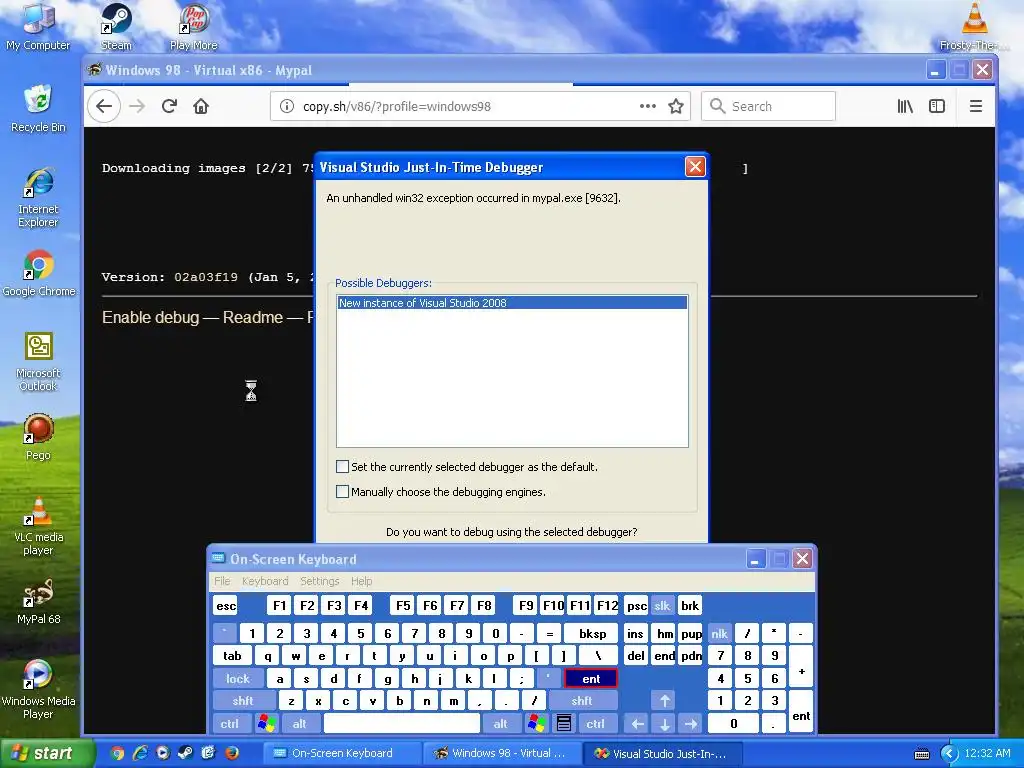1024x768 pixels.
Task: Select Windows Media Player desktop icon
Action: coord(38,690)
